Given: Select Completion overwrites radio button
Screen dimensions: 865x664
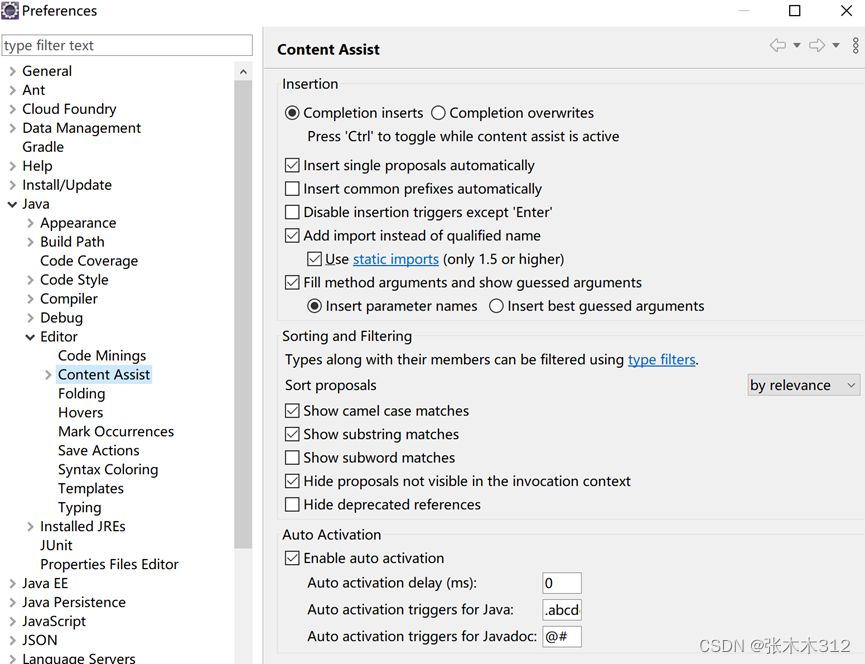Looking at the screenshot, I should pyautogui.click(x=438, y=113).
